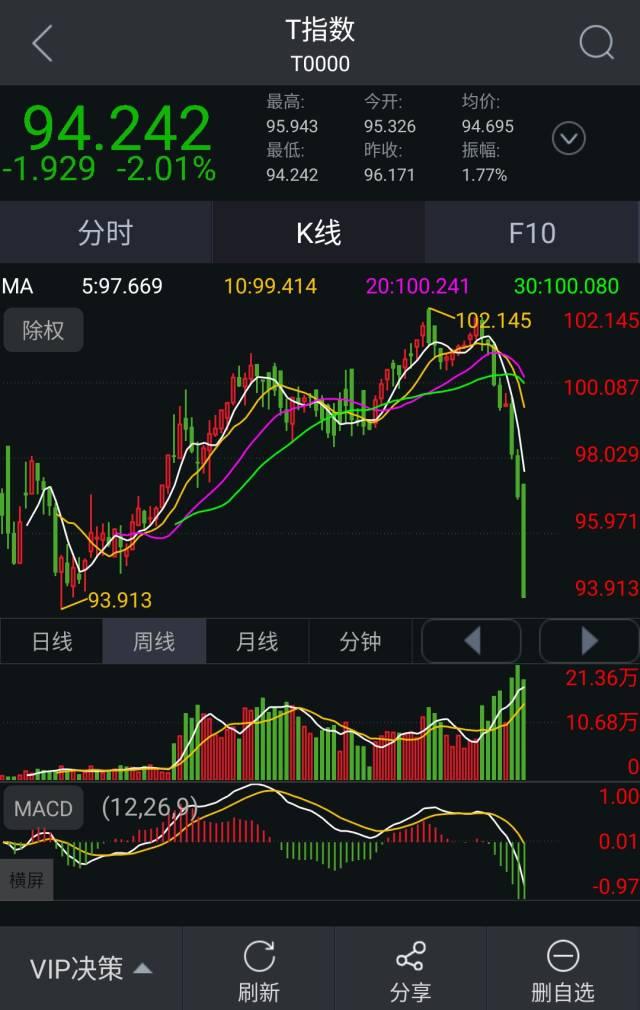Tap the volume axis label 21.36万

(601, 678)
